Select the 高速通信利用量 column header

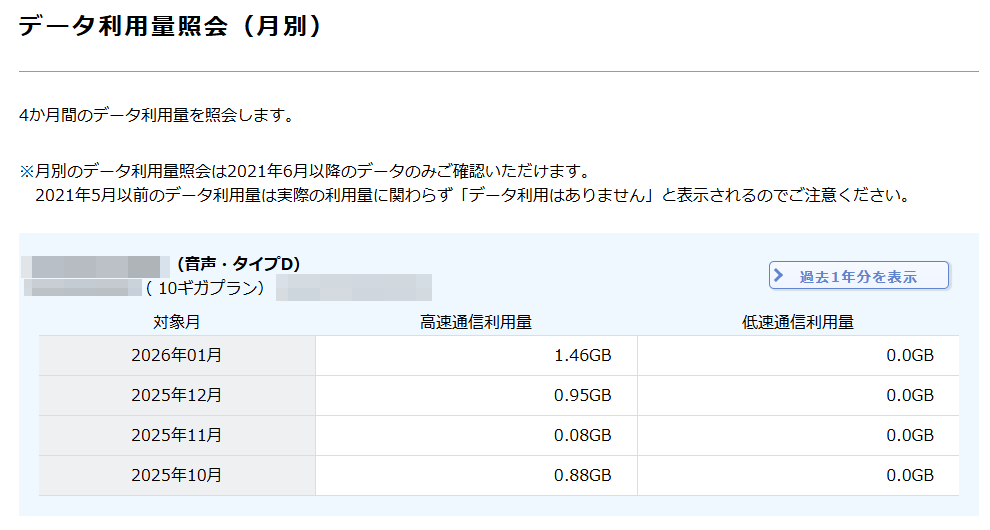(475, 322)
